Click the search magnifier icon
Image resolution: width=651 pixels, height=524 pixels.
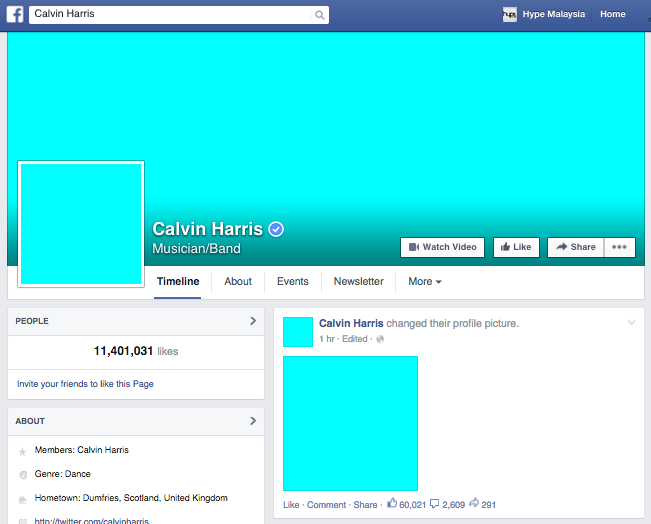pos(320,15)
